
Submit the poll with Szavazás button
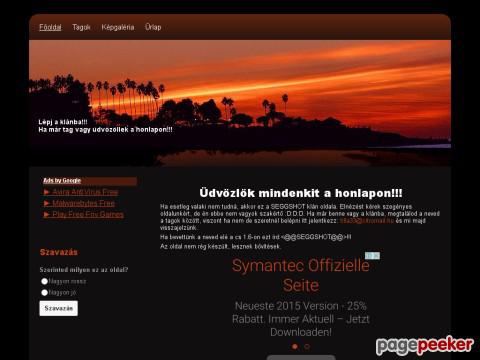pos(59,308)
